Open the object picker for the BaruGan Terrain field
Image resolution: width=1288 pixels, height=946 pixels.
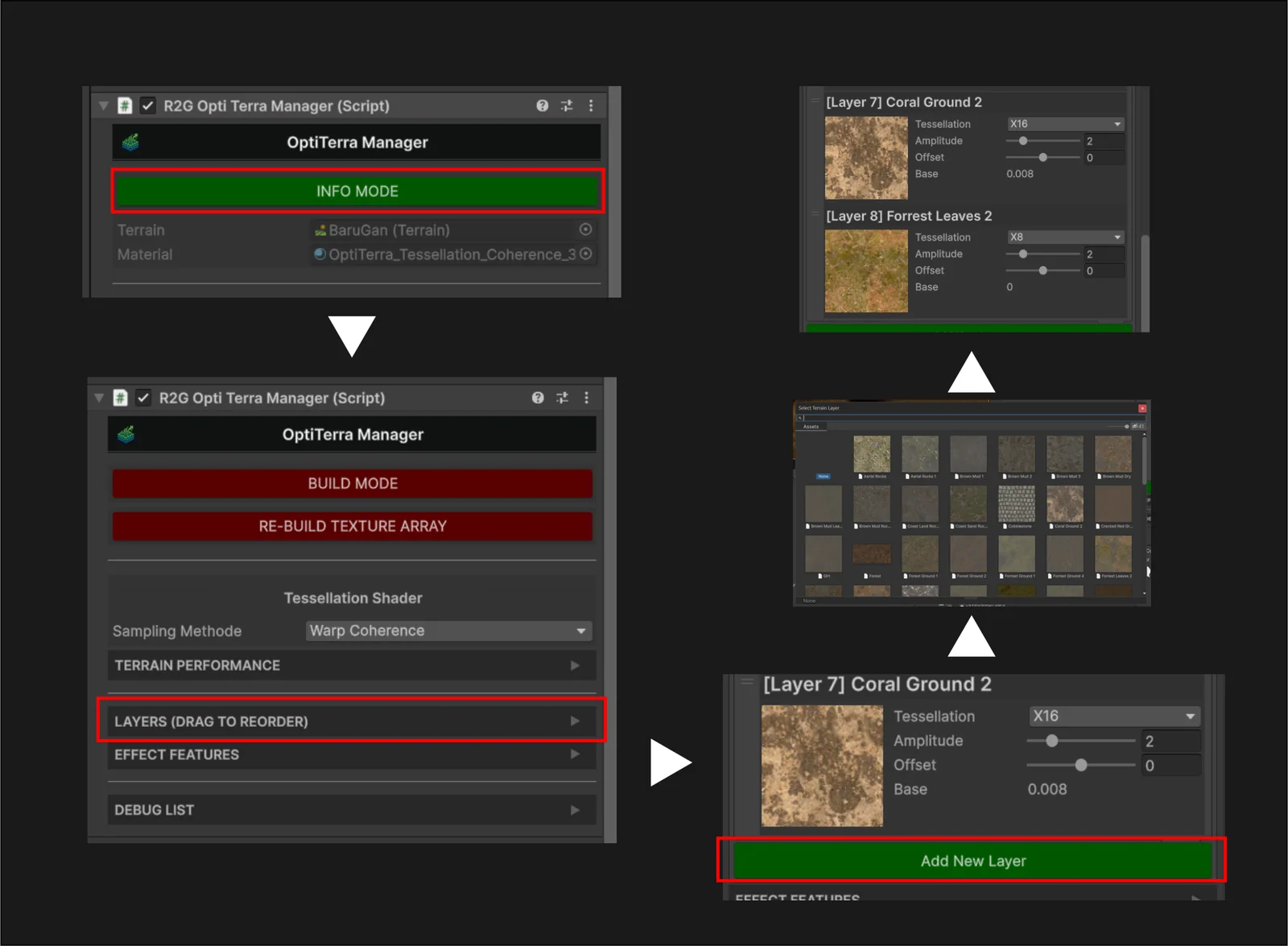586,229
